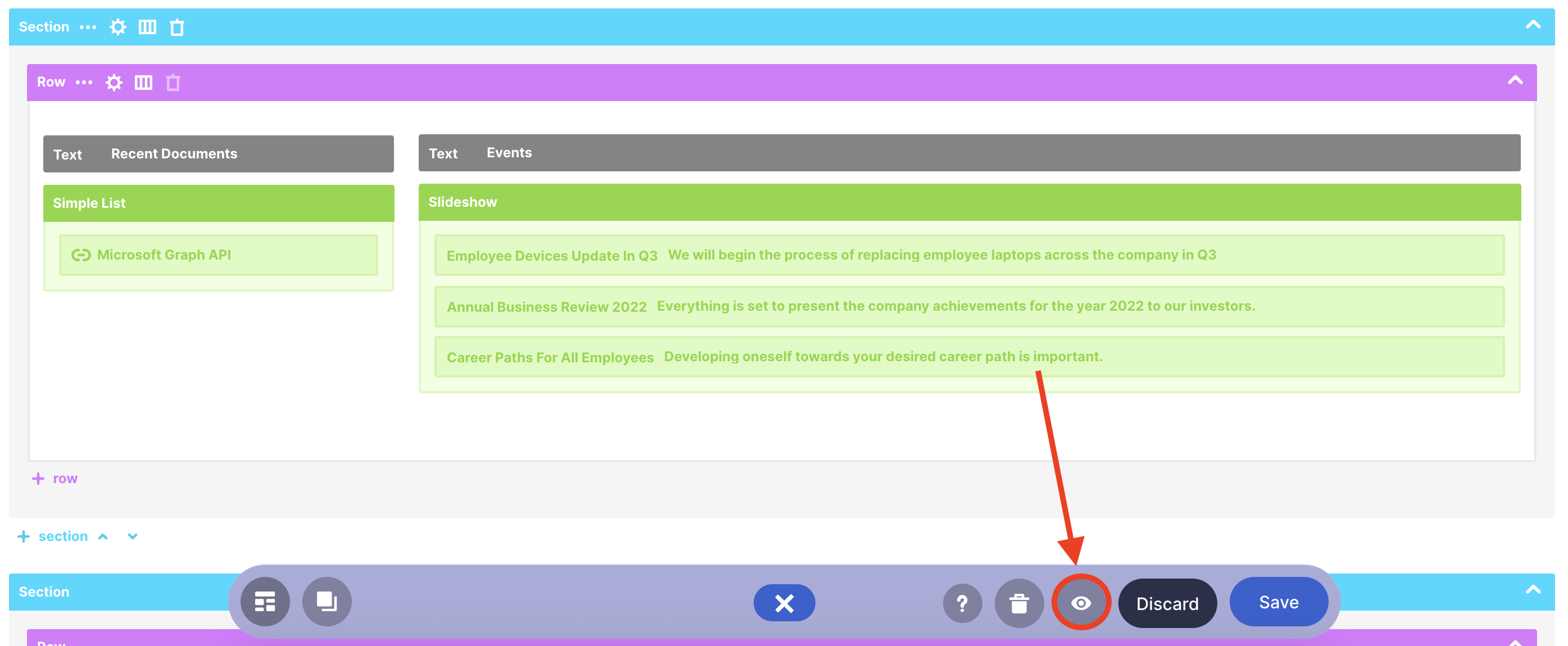Click the Row trash icon

(173, 82)
